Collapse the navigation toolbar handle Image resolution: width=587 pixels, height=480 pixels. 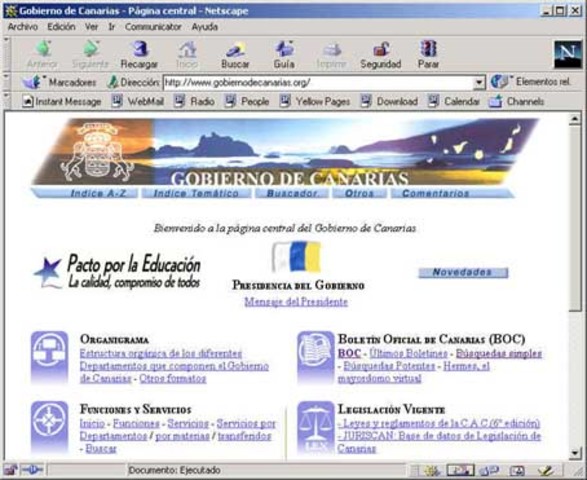click(6, 53)
